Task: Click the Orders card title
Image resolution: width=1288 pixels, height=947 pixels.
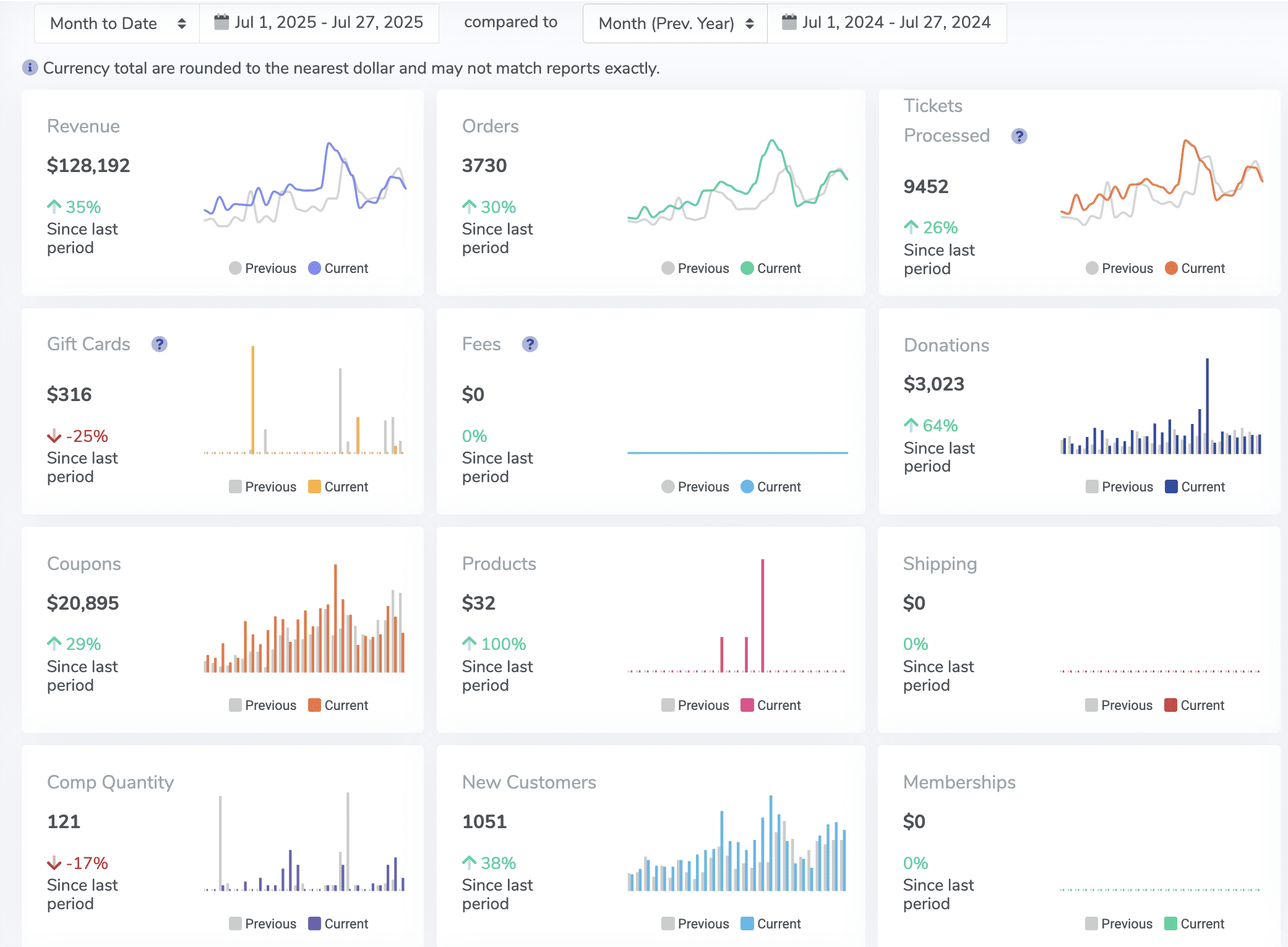Action: (x=490, y=126)
